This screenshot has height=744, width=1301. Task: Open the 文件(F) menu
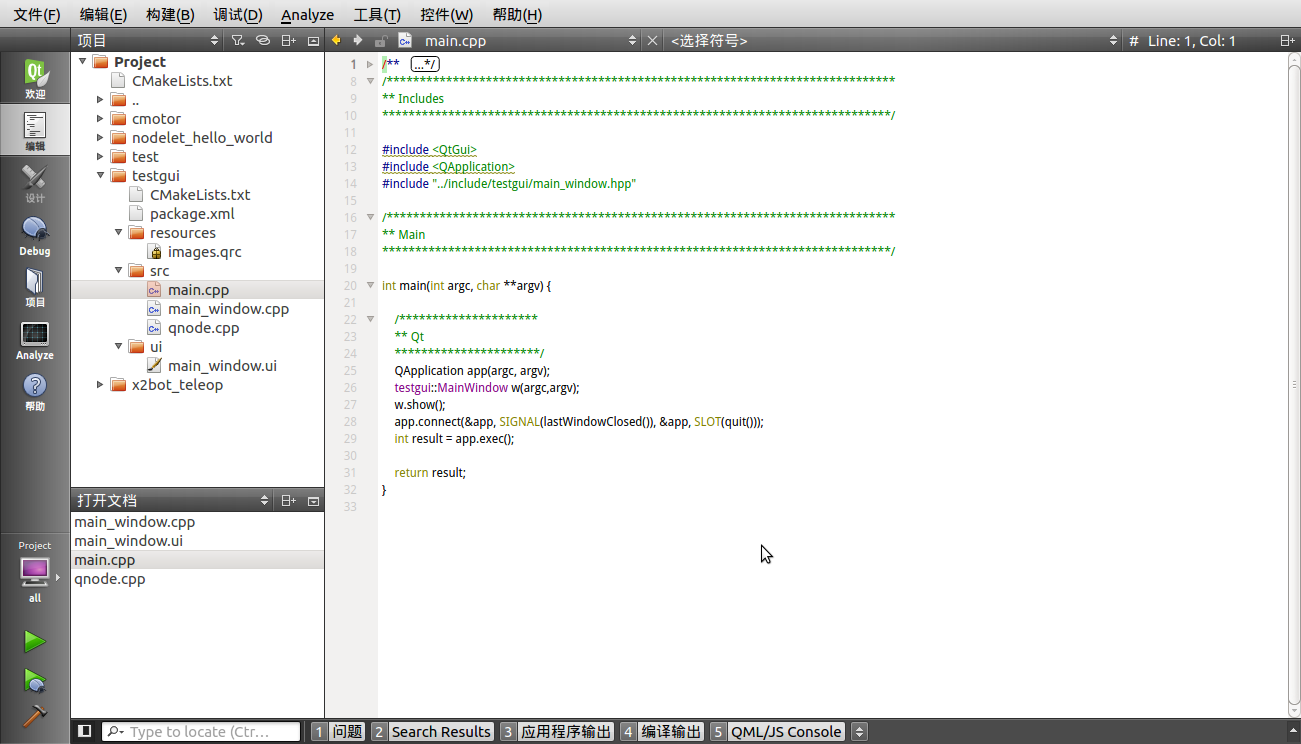(37, 15)
